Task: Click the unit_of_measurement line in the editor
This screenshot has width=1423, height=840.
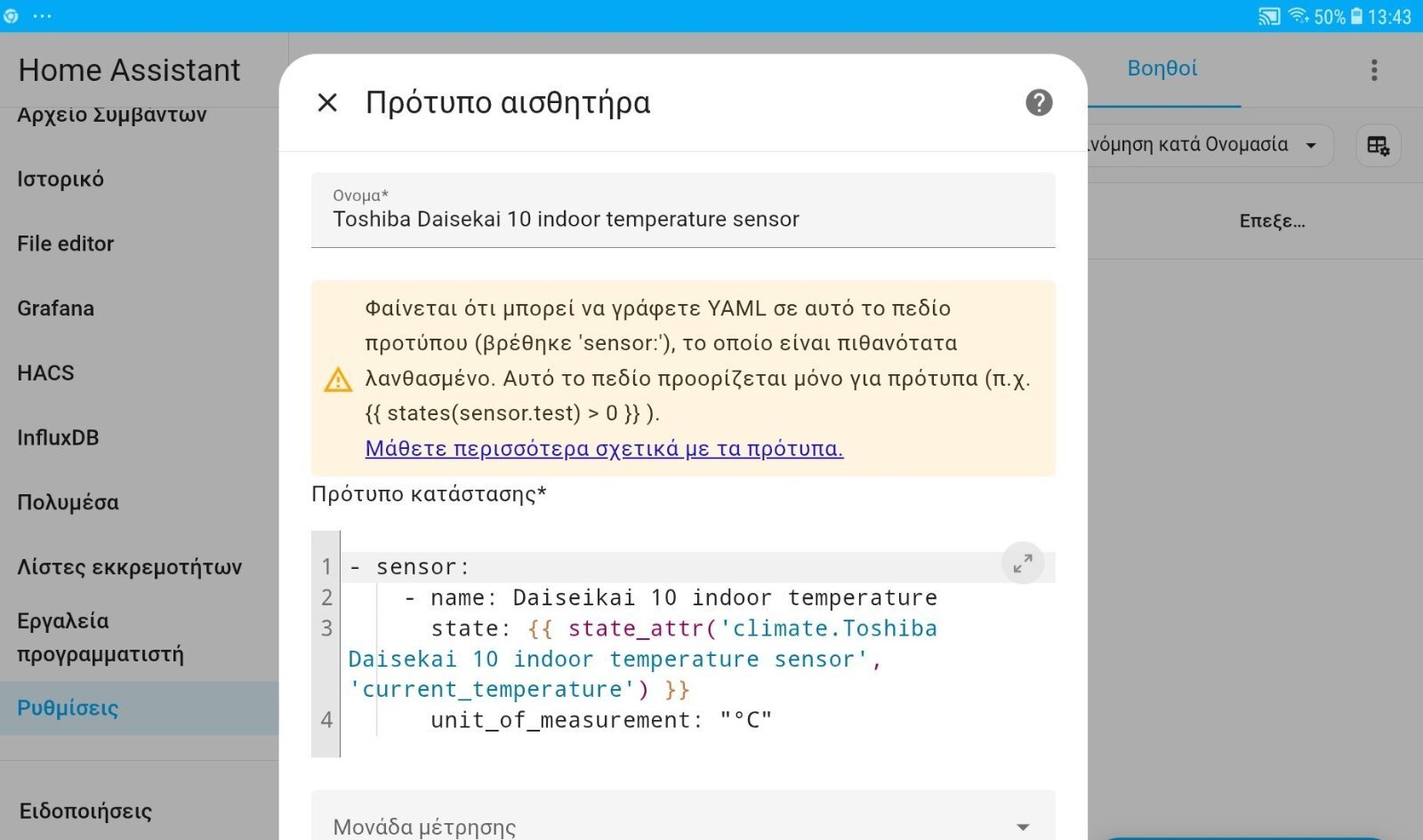Action: point(601,720)
